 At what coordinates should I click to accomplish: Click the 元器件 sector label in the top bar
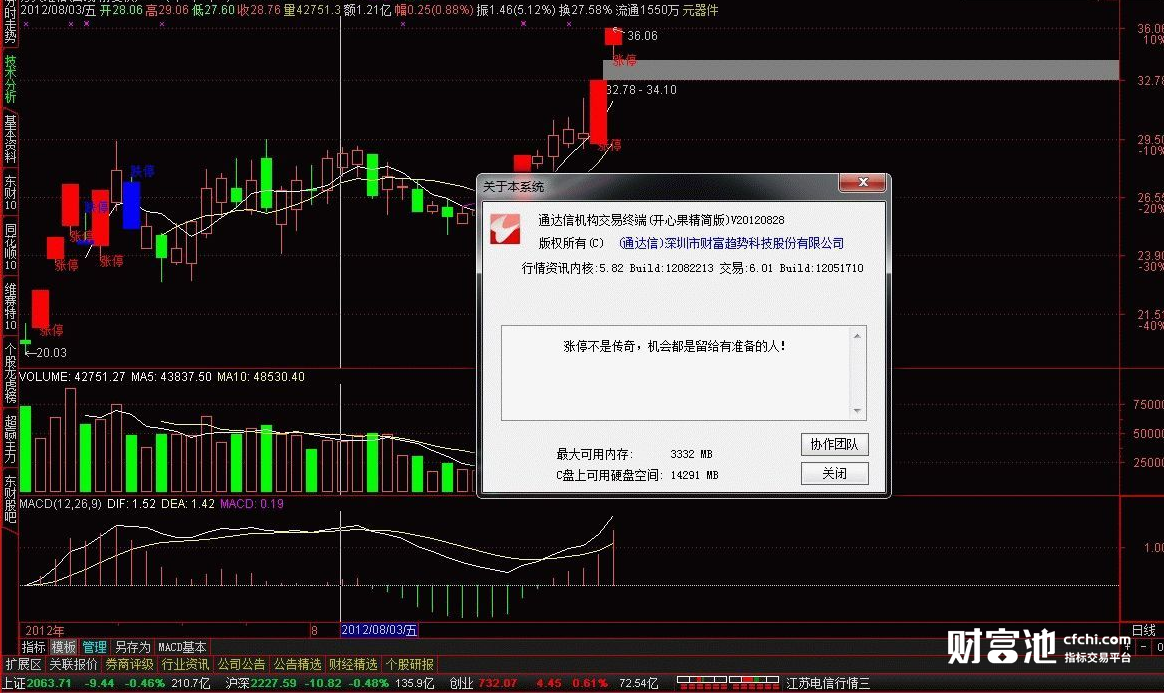tap(700, 10)
